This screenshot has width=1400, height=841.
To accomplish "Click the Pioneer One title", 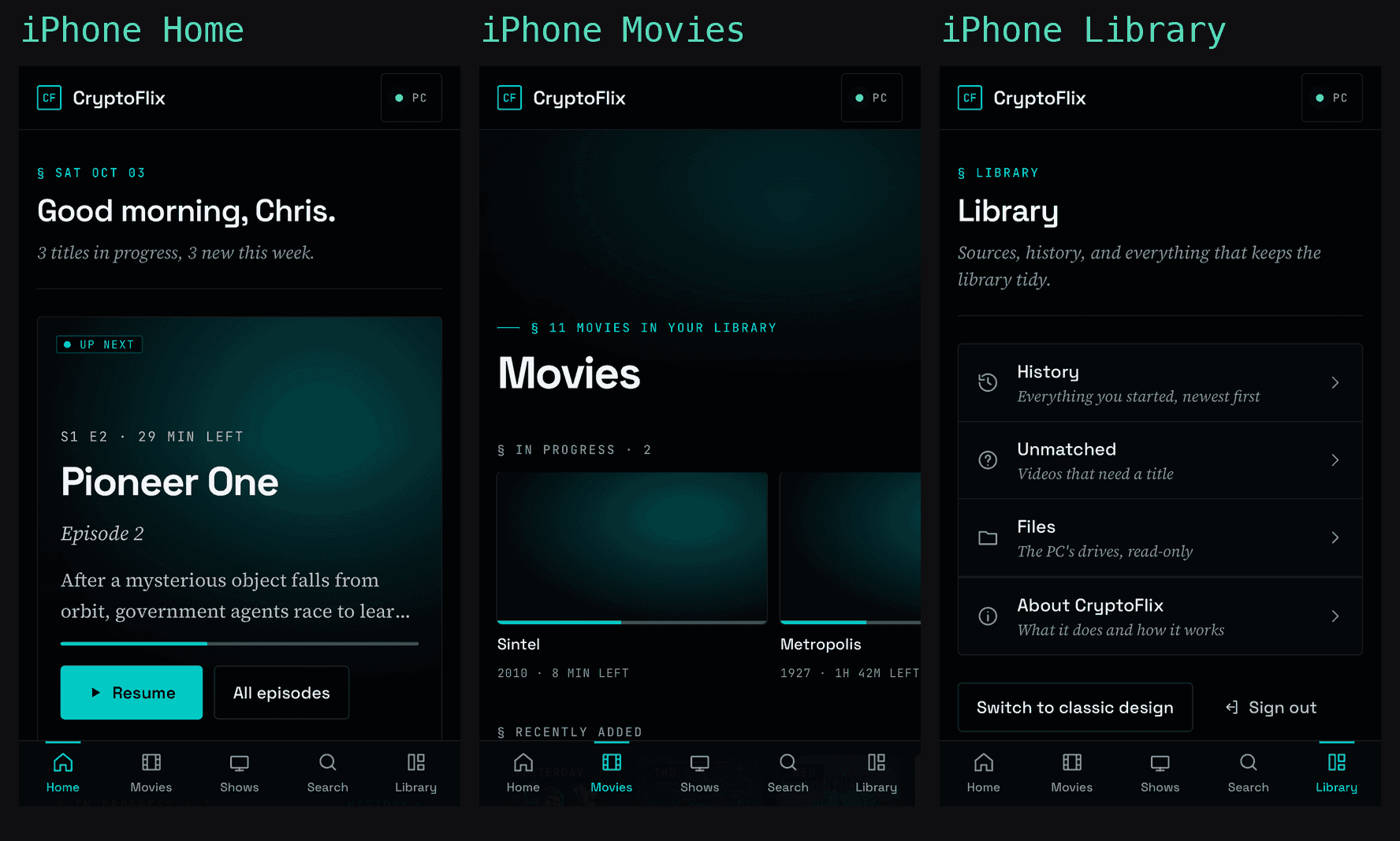I will tap(169, 482).
